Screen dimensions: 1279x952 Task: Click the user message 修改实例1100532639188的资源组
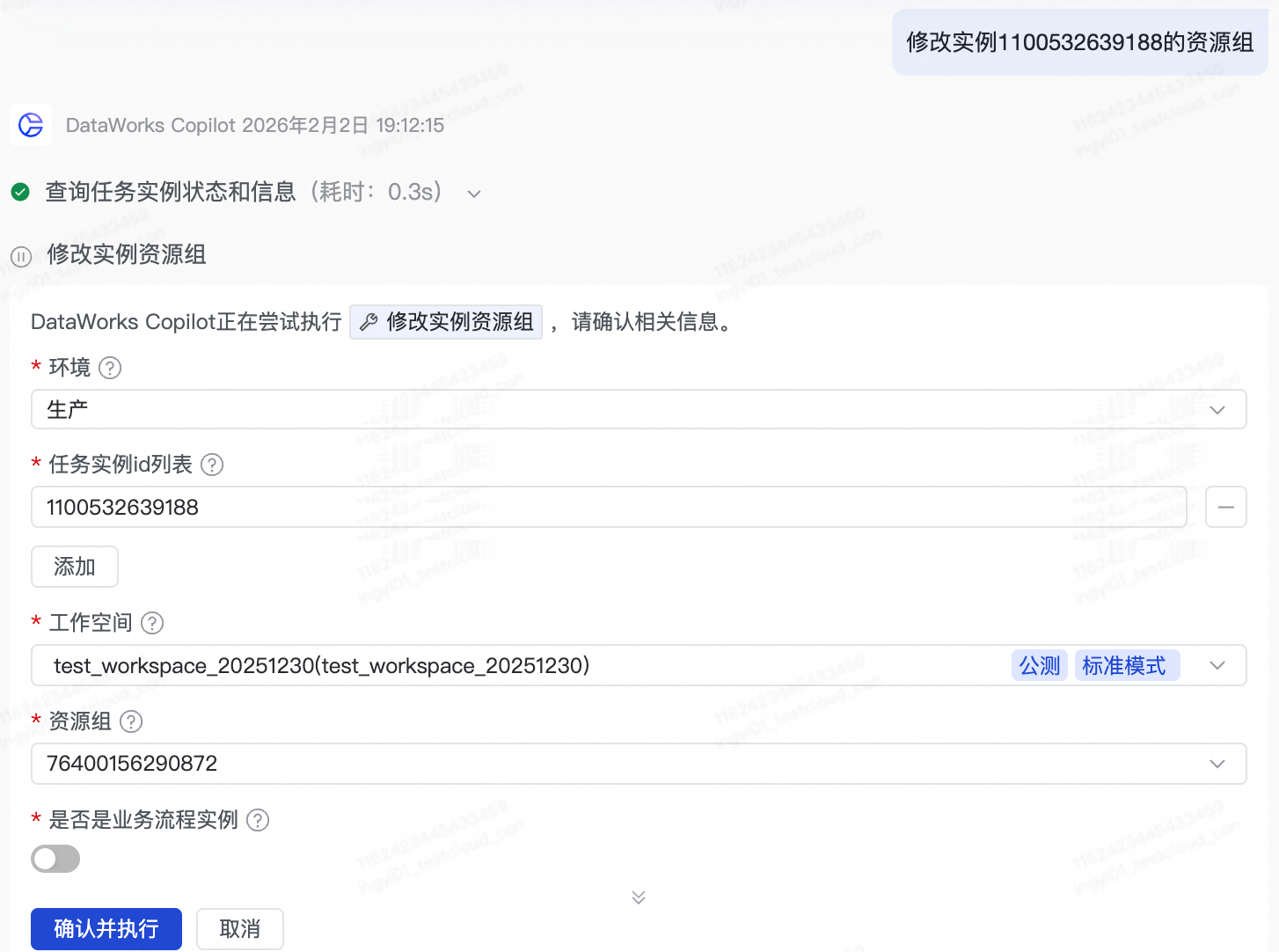[1080, 42]
